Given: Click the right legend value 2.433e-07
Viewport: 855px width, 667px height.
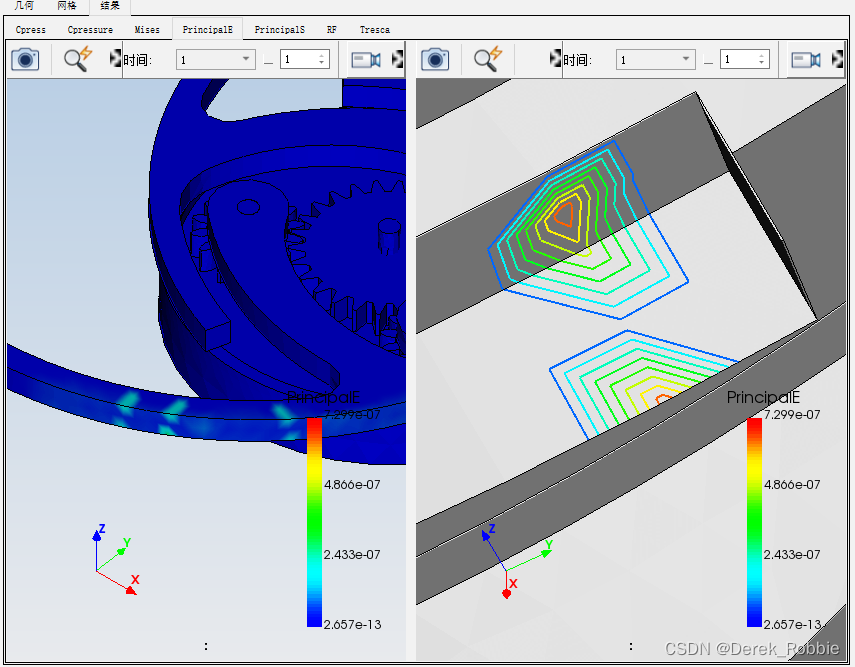Looking at the screenshot, I should tap(792, 554).
